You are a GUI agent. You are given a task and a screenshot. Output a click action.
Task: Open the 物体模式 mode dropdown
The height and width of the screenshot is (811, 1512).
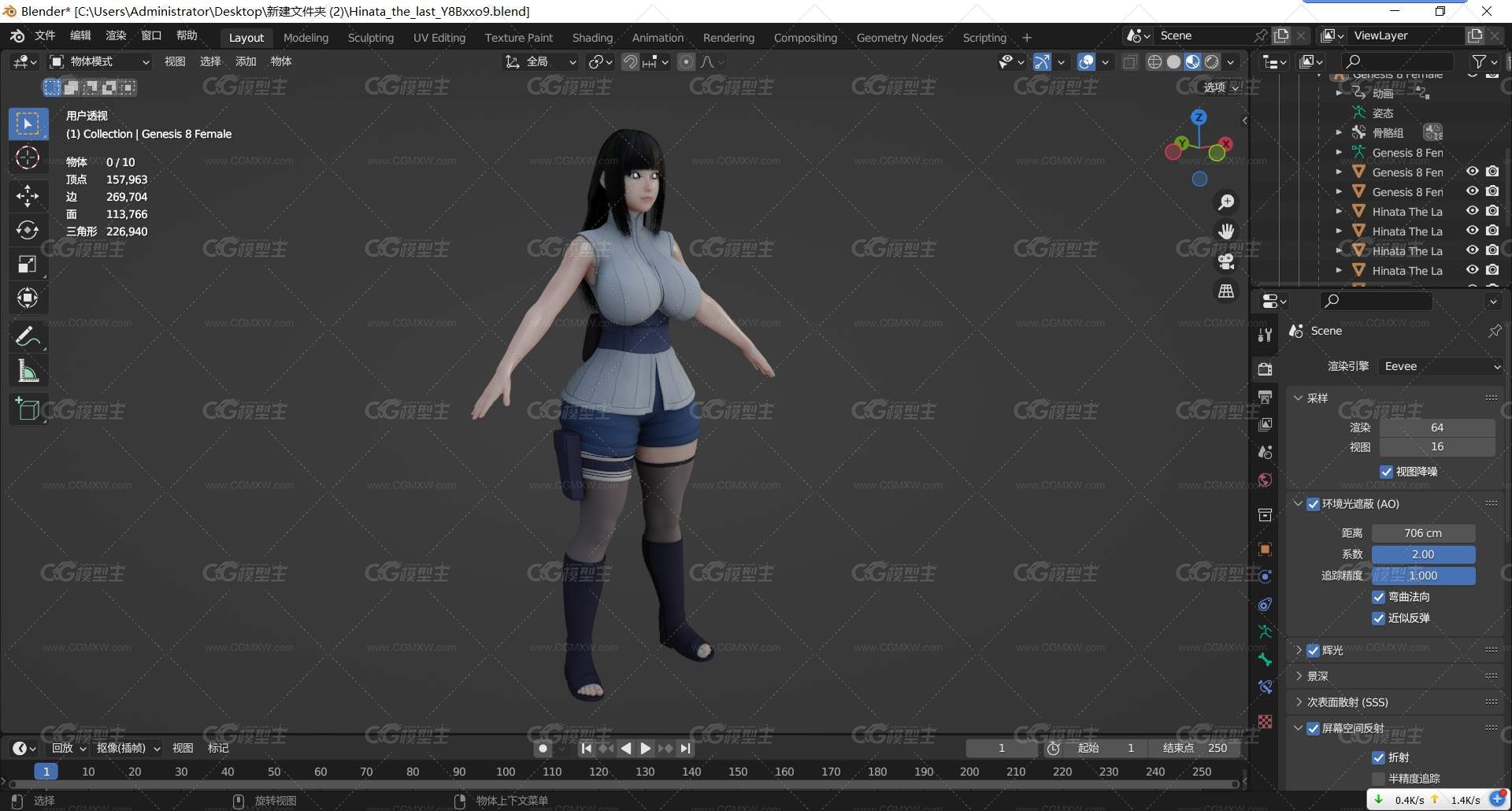click(100, 61)
